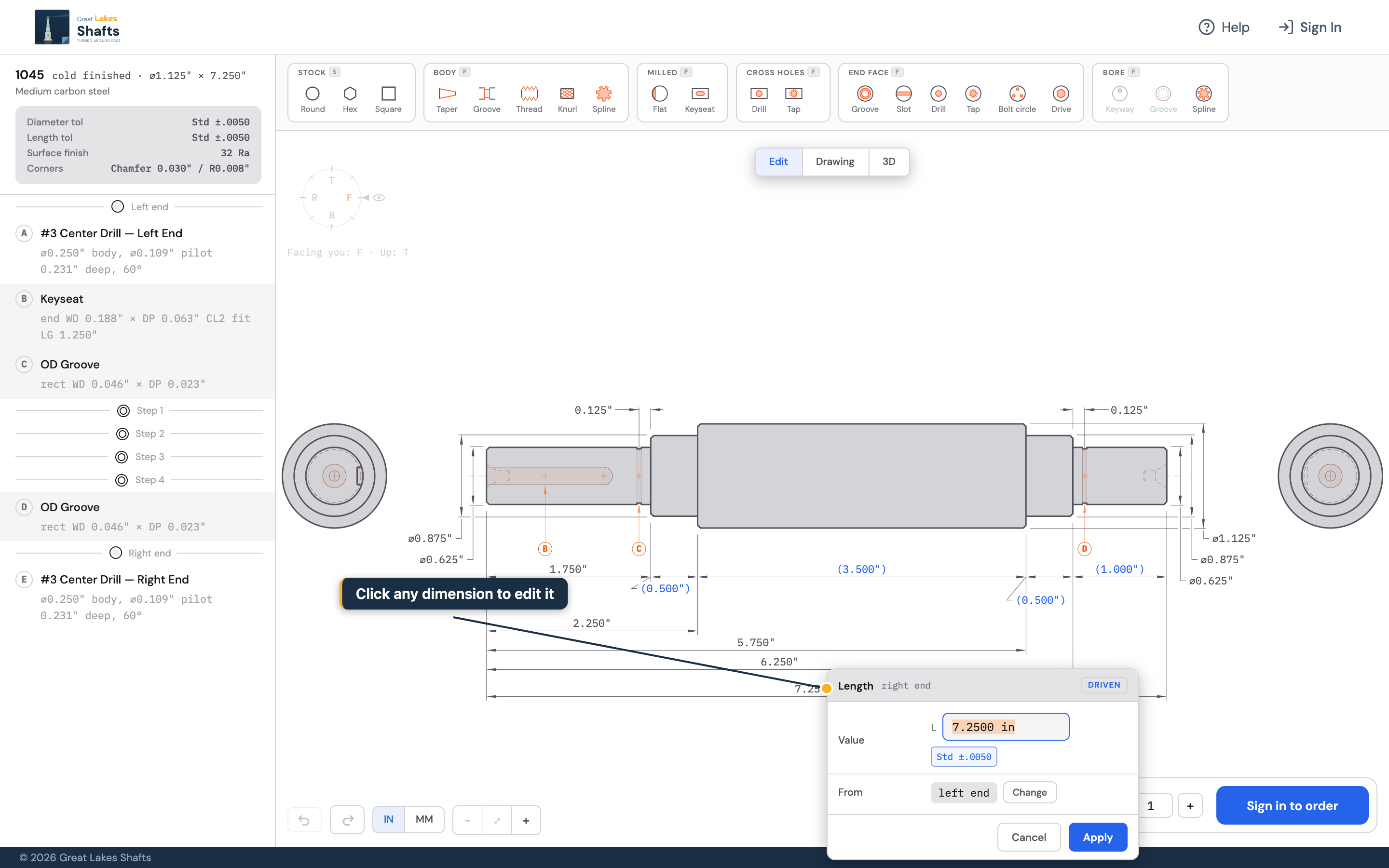Open the Std ±.0050 tolerance selector
1389x868 pixels.
pyautogui.click(x=964, y=757)
